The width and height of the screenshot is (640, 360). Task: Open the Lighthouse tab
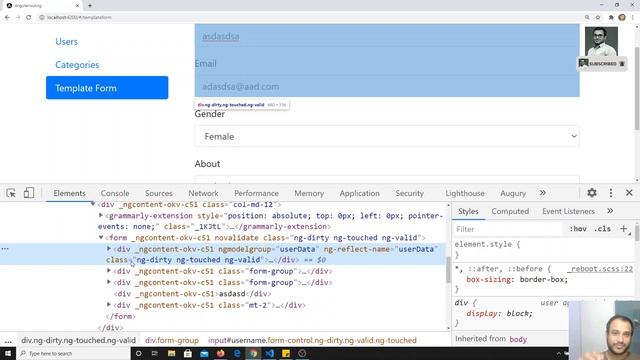pos(465,193)
